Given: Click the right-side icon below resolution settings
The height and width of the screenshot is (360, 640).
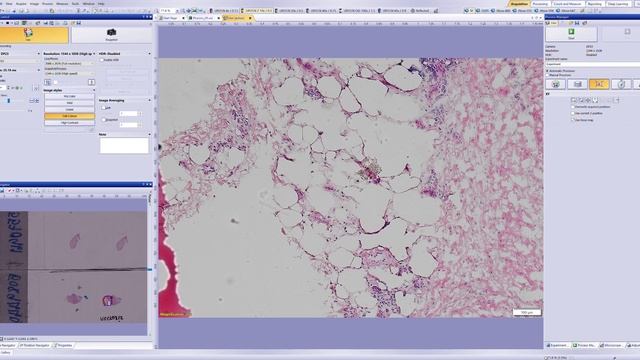Looking at the screenshot, I should tap(91, 82).
